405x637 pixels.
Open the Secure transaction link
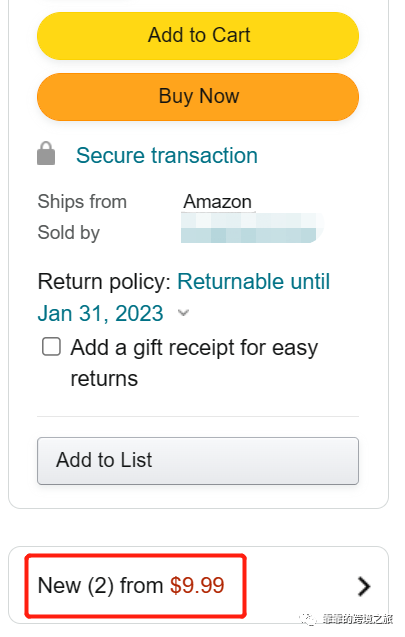[x=167, y=155]
